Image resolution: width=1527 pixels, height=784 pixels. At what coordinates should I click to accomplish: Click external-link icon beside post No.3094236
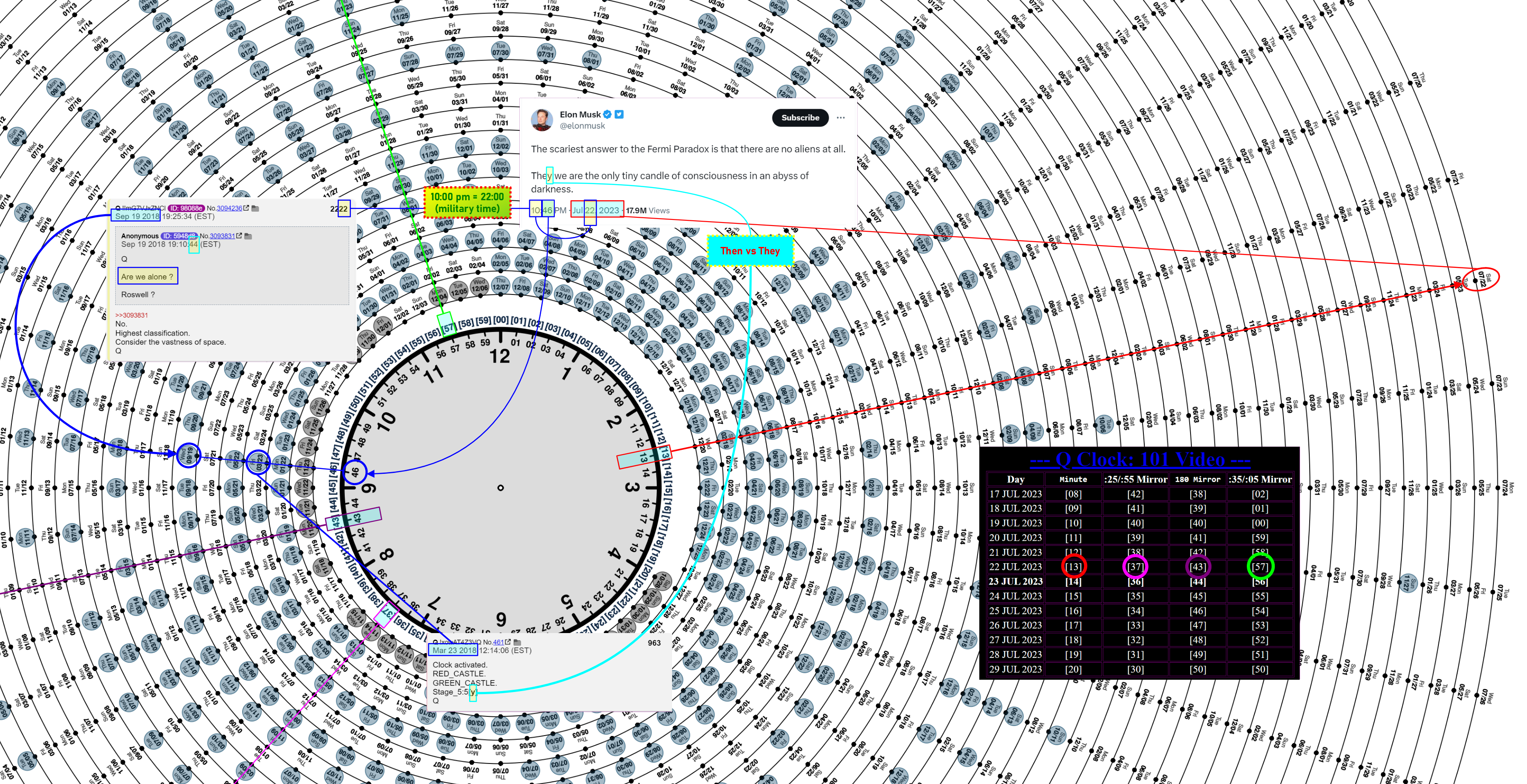(x=246, y=208)
